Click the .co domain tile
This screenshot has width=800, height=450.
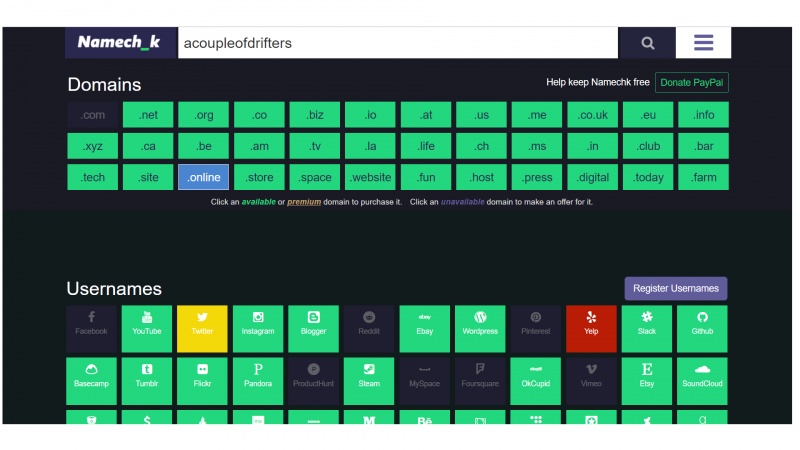(259, 115)
